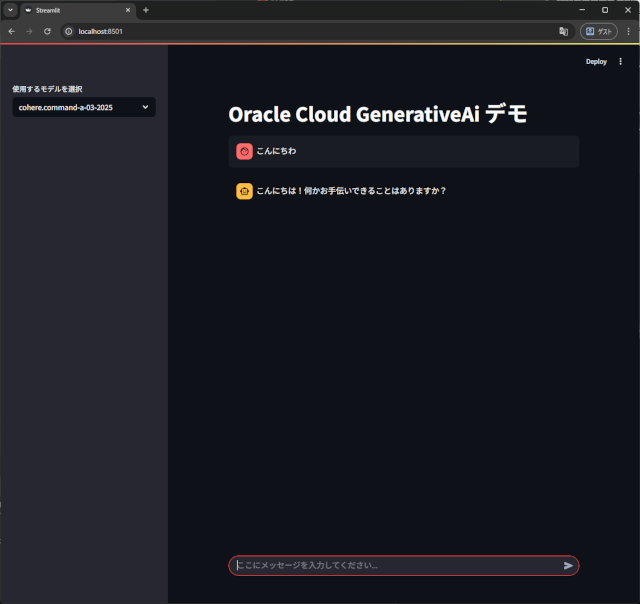Select the Streamlit browser tab

click(78, 10)
